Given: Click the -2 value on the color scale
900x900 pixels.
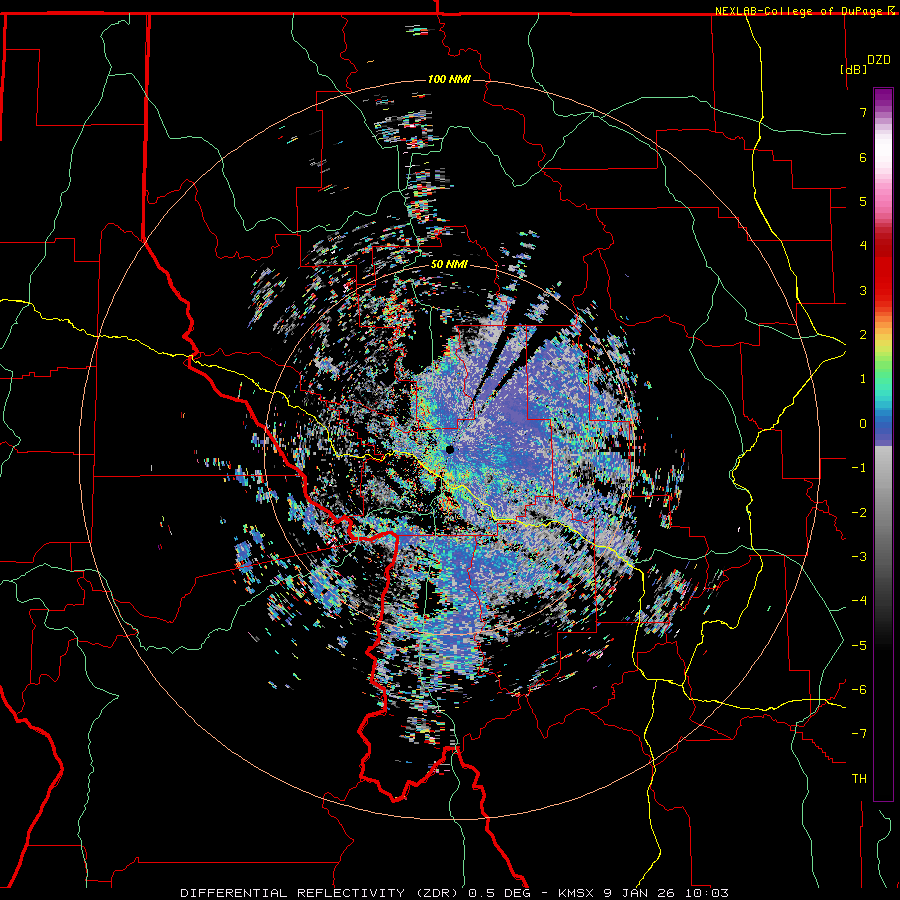Looking at the screenshot, I should [859, 513].
